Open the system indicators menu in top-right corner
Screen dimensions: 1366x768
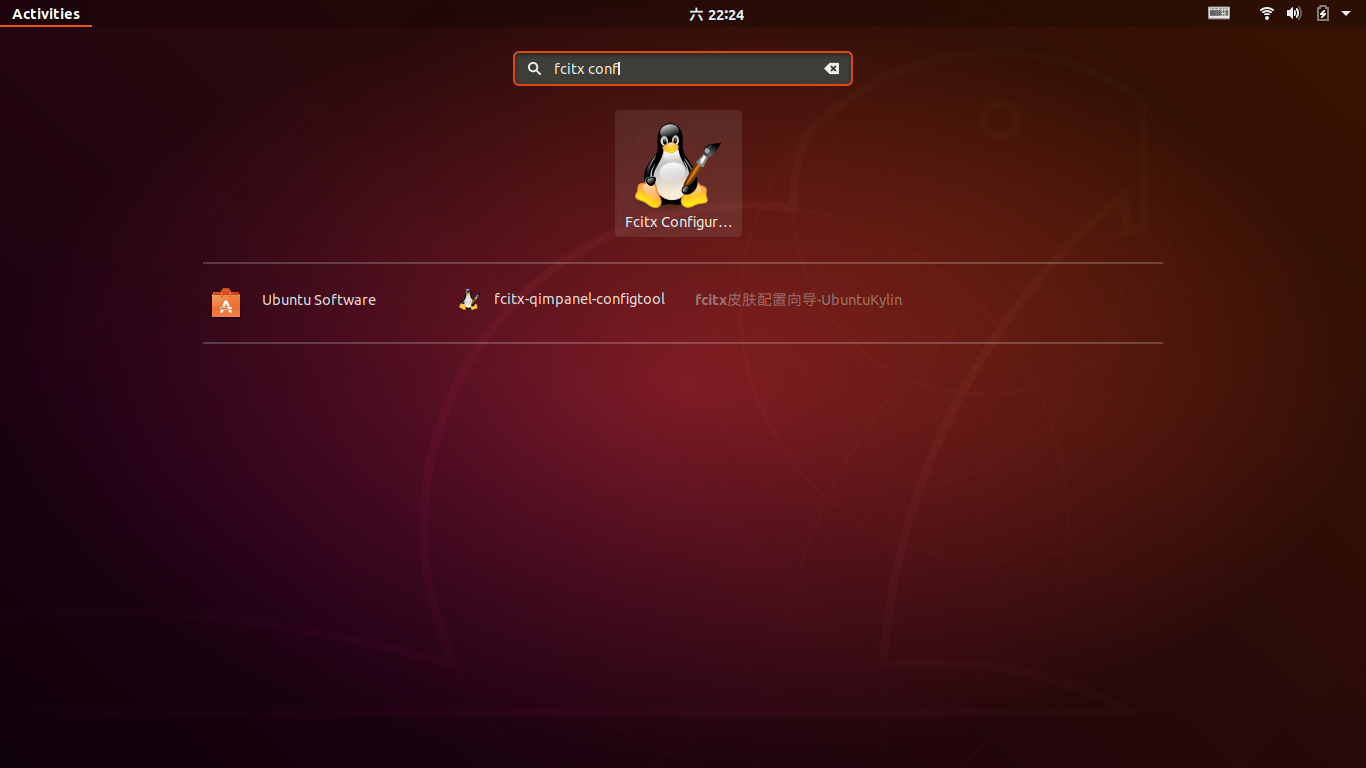[x=1295, y=13]
